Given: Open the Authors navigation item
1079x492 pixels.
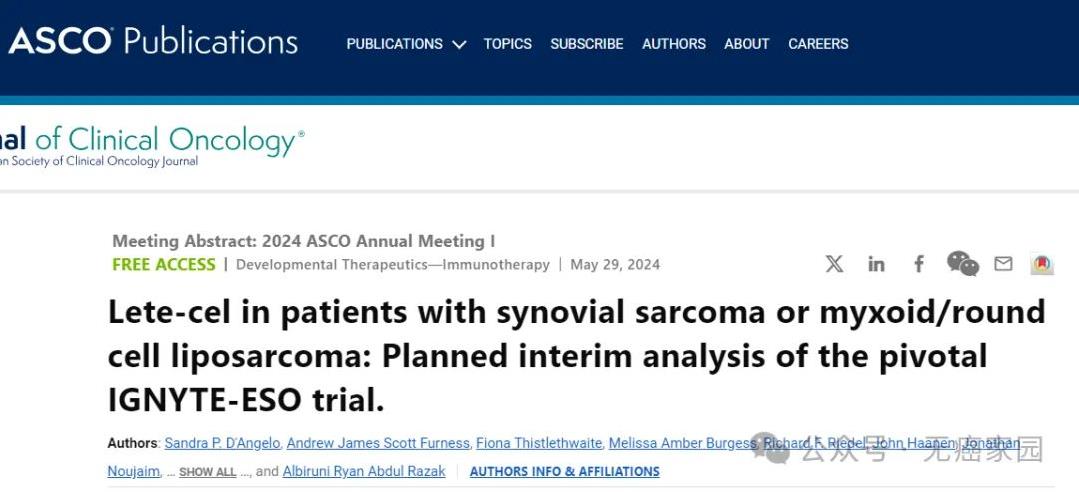Looking at the screenshot, I should [x=673, y=44].
